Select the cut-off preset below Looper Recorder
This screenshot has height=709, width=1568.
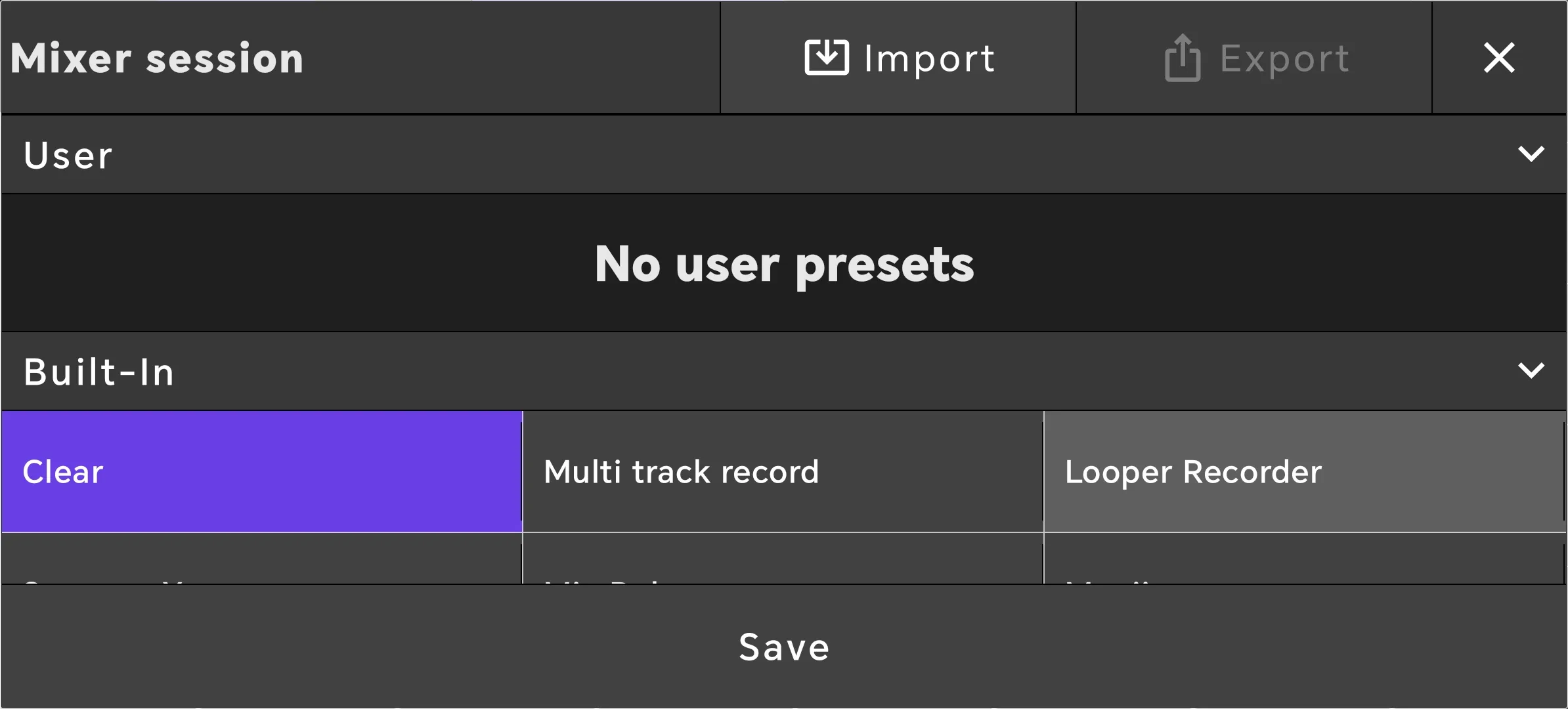coord(1303,559)
